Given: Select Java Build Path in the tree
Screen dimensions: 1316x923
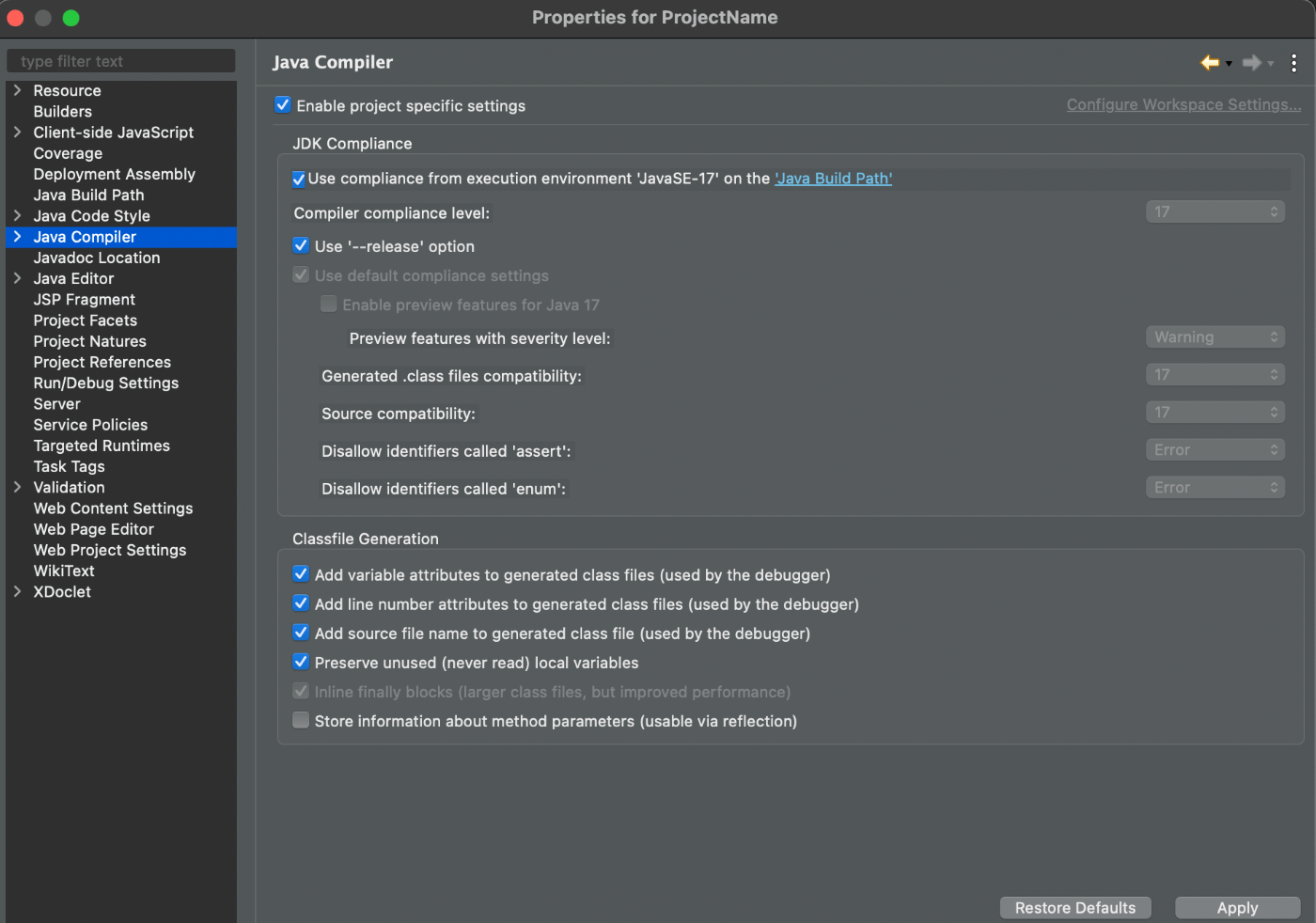Looking at the screenshot, I should (89, 195).
